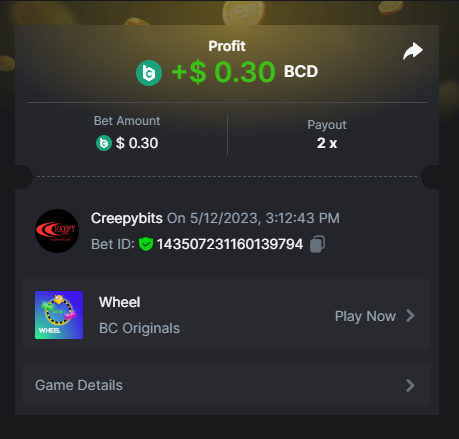
Task: Click the BCD currency label
Action: [x=301, y=71]
